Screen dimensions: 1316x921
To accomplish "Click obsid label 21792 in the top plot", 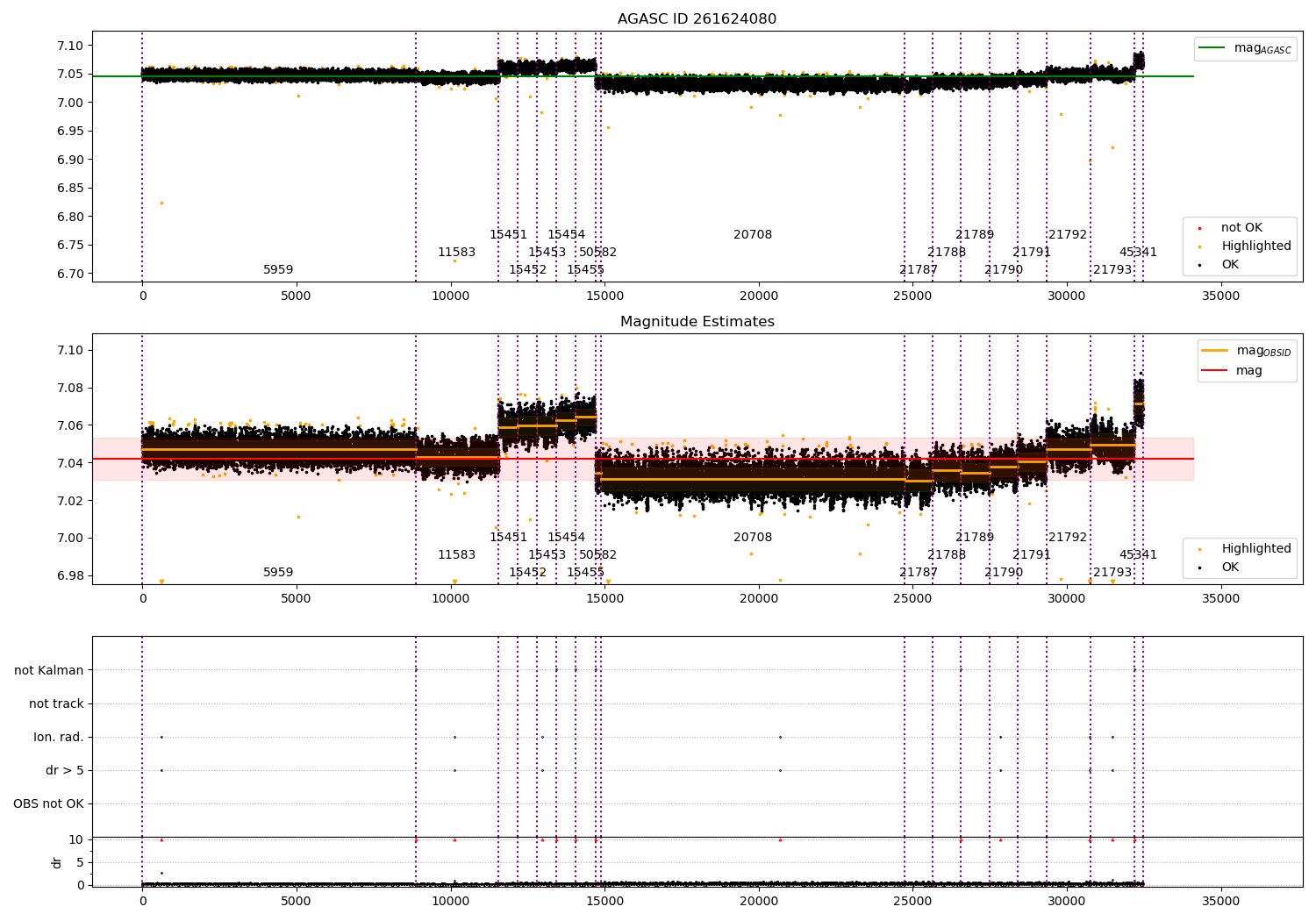I will pos(1068,235).
